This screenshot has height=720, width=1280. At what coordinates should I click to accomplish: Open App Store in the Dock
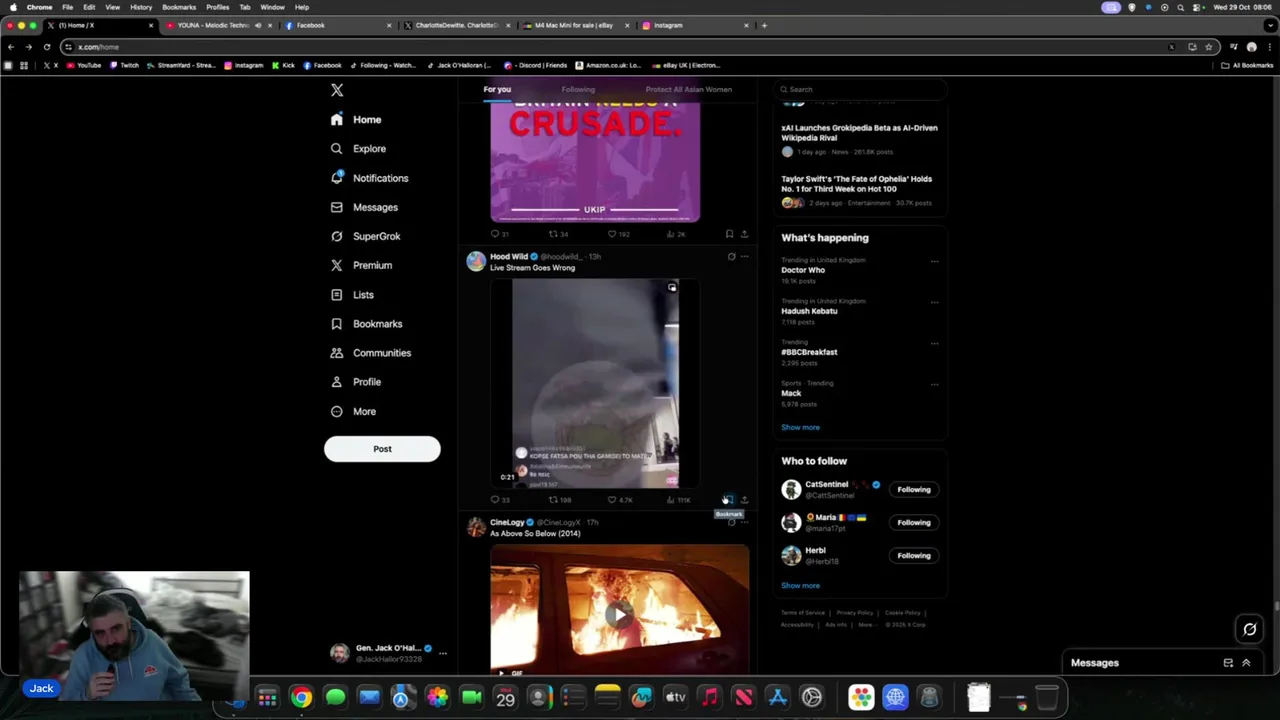pos(777,697)
